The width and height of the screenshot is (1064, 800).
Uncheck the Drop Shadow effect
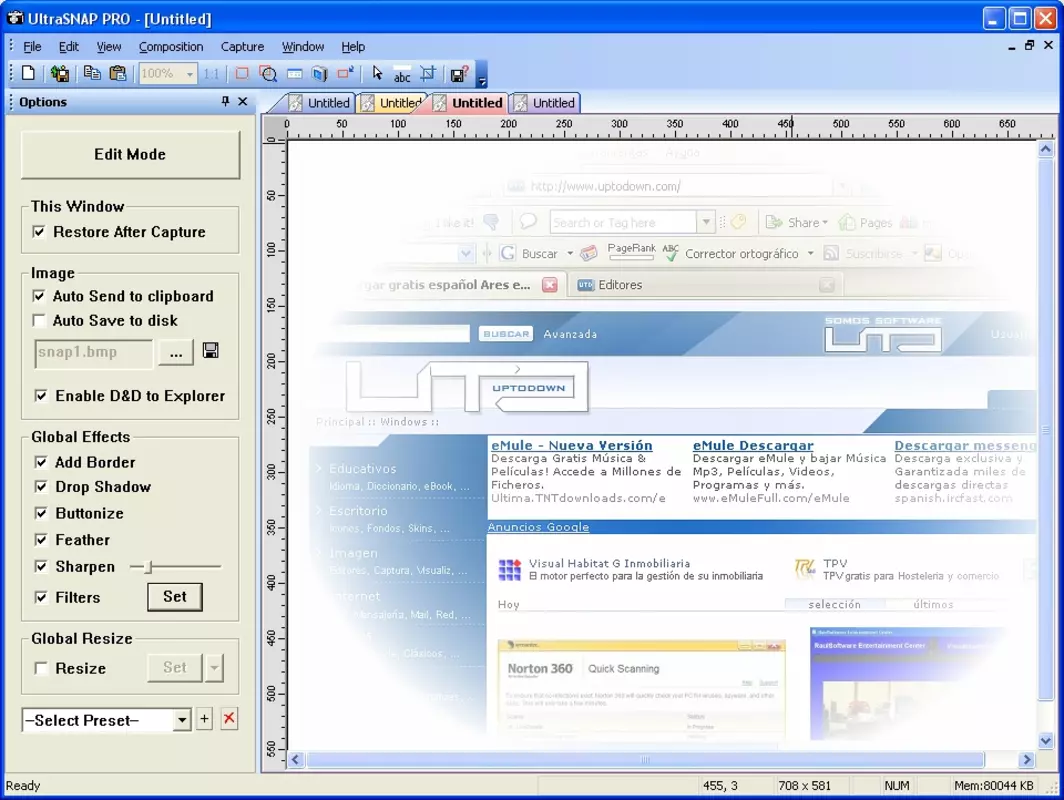[x=41, y=487]
